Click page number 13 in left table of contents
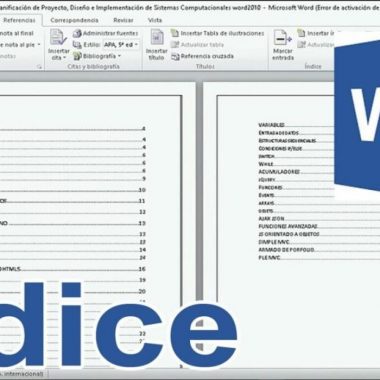 point(142,223)
